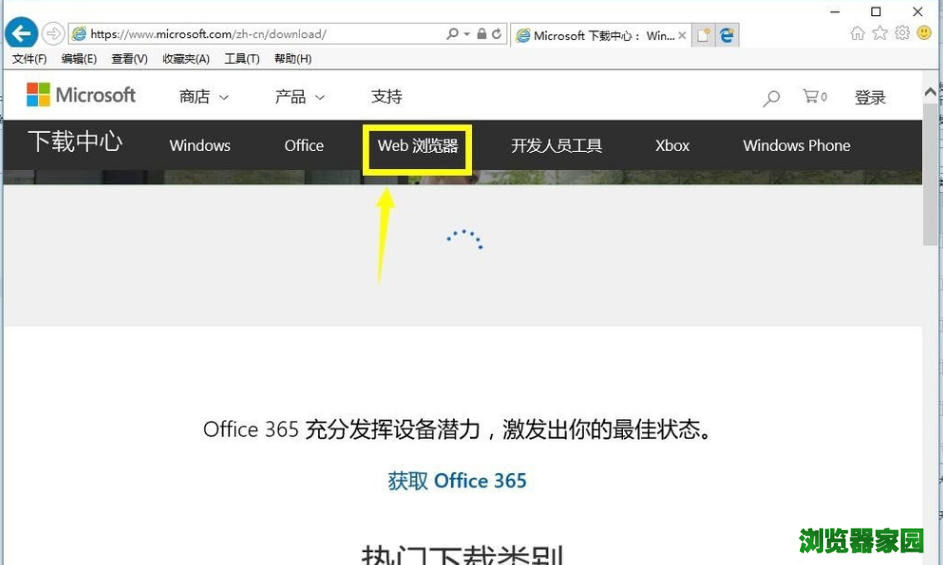Open the address bar search dropdown arrow

pyautogui.click(x=466, y=34)
